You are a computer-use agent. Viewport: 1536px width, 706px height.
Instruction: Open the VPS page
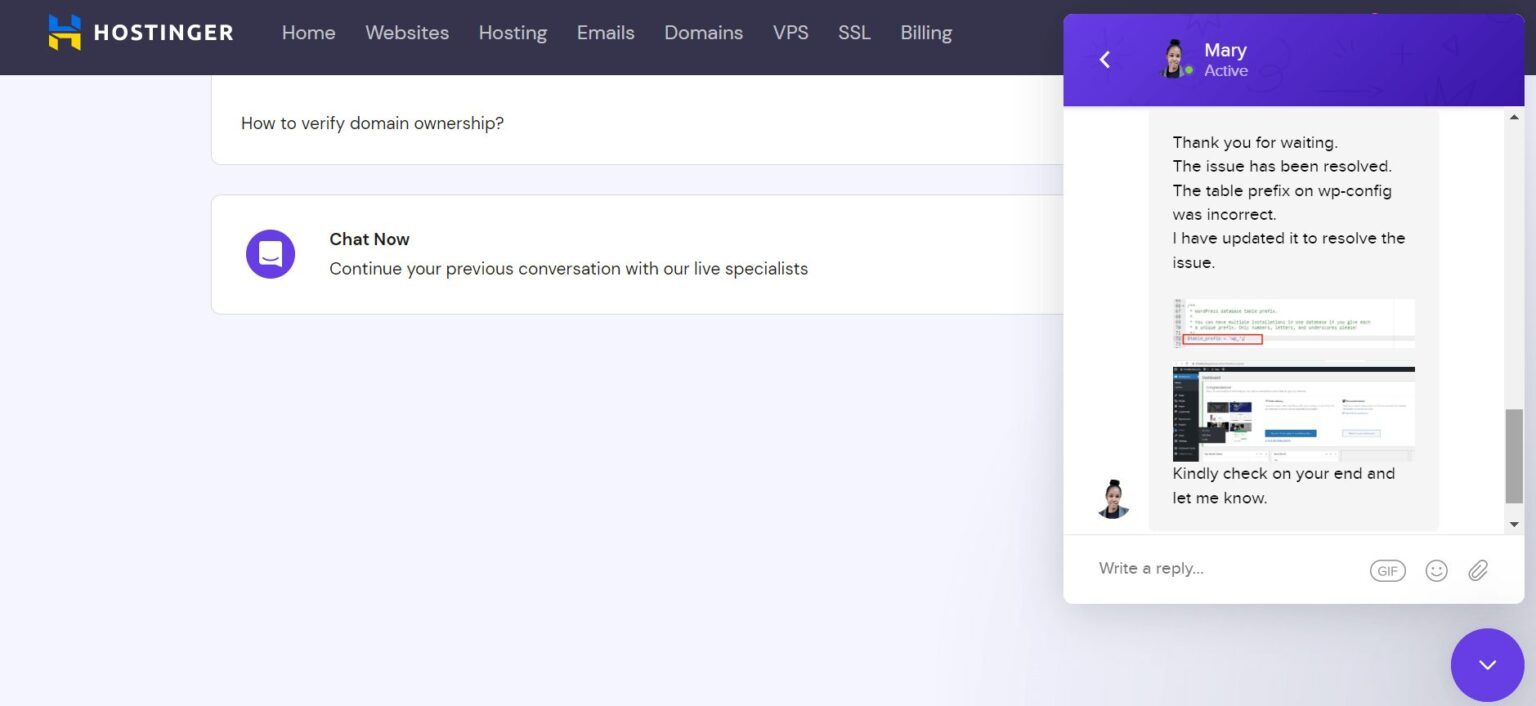(x=790, y=32)
